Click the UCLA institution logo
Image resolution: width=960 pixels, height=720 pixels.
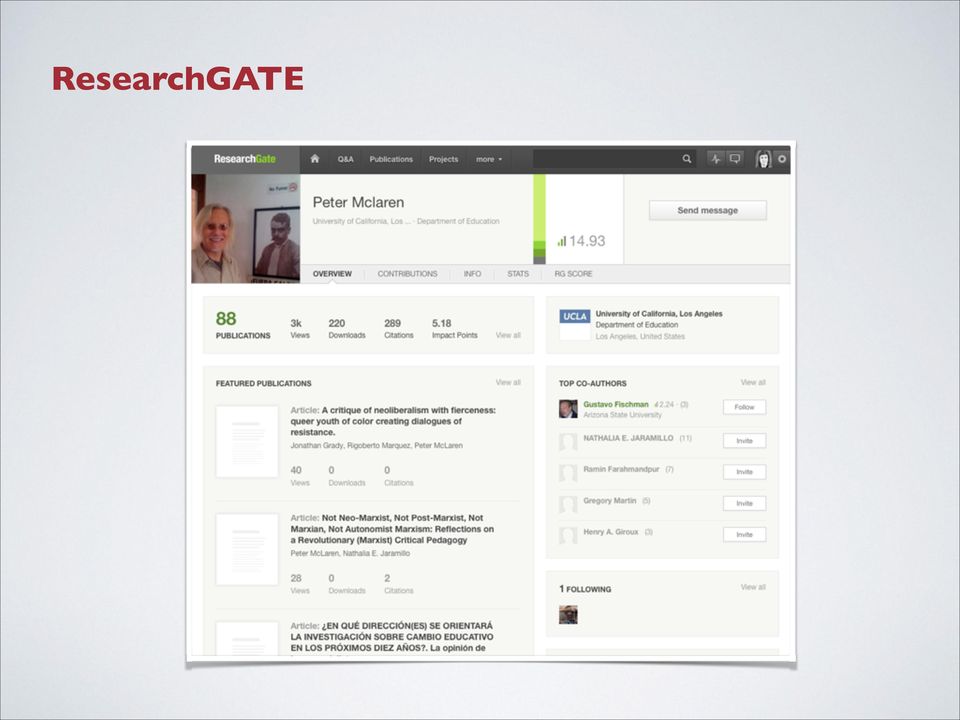(574, 324)
